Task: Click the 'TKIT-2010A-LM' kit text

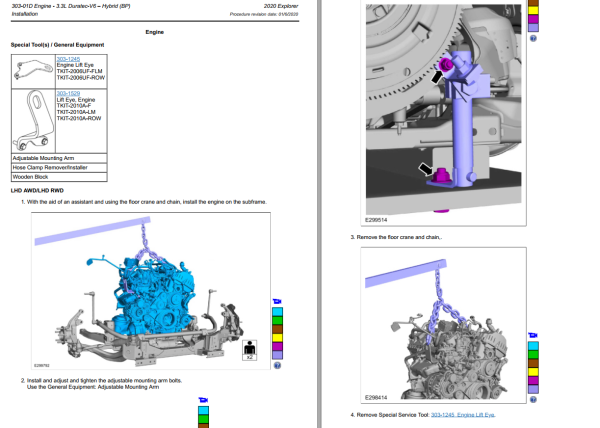Action: coord(76,112)
